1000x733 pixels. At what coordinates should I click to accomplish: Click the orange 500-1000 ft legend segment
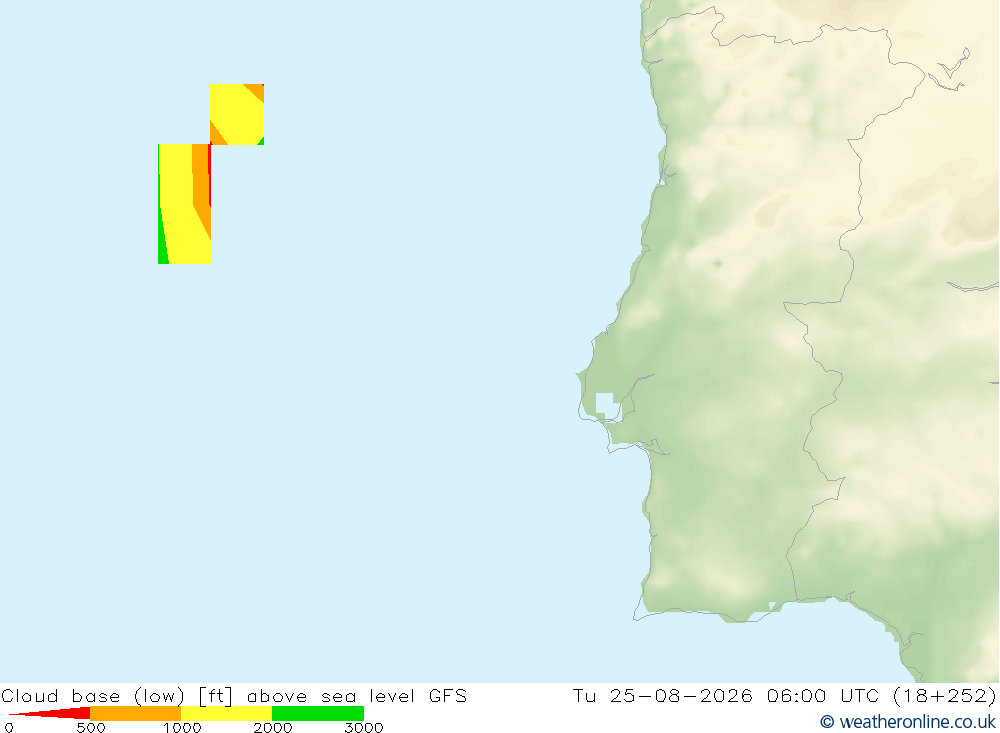click(136, 713)
